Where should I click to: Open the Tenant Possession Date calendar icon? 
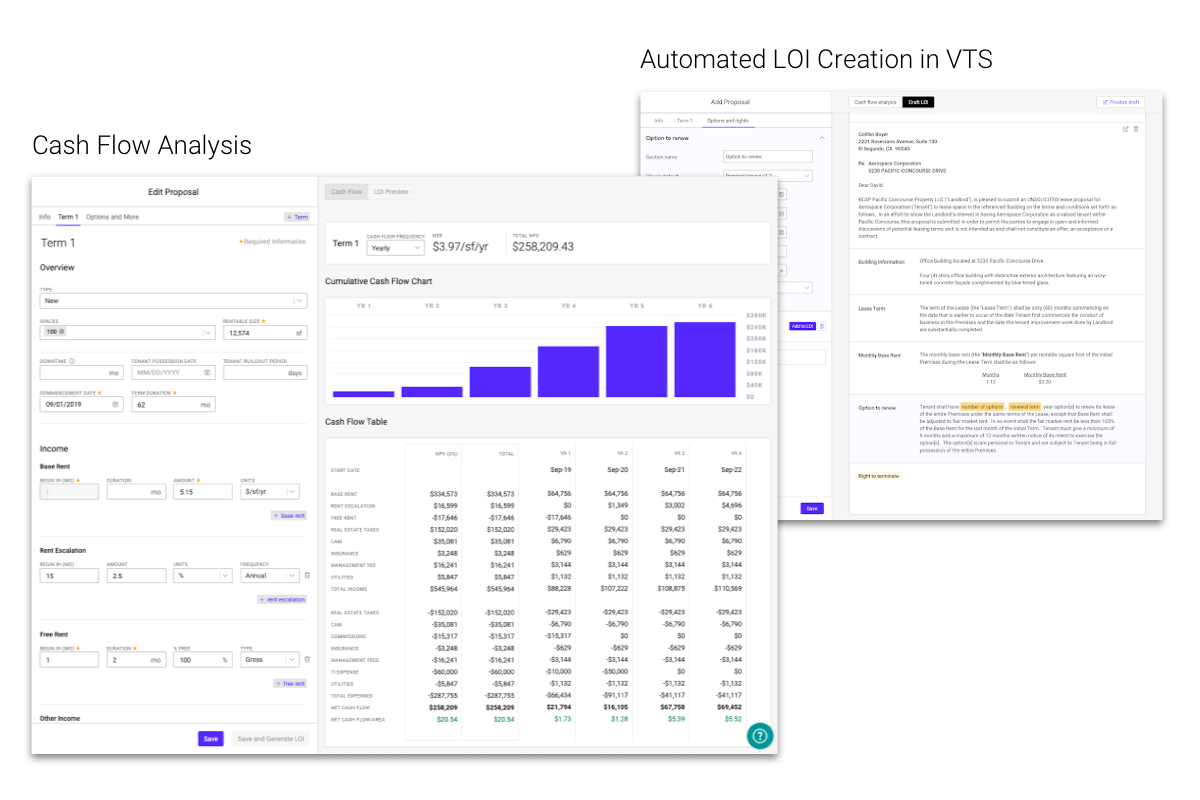207,372
